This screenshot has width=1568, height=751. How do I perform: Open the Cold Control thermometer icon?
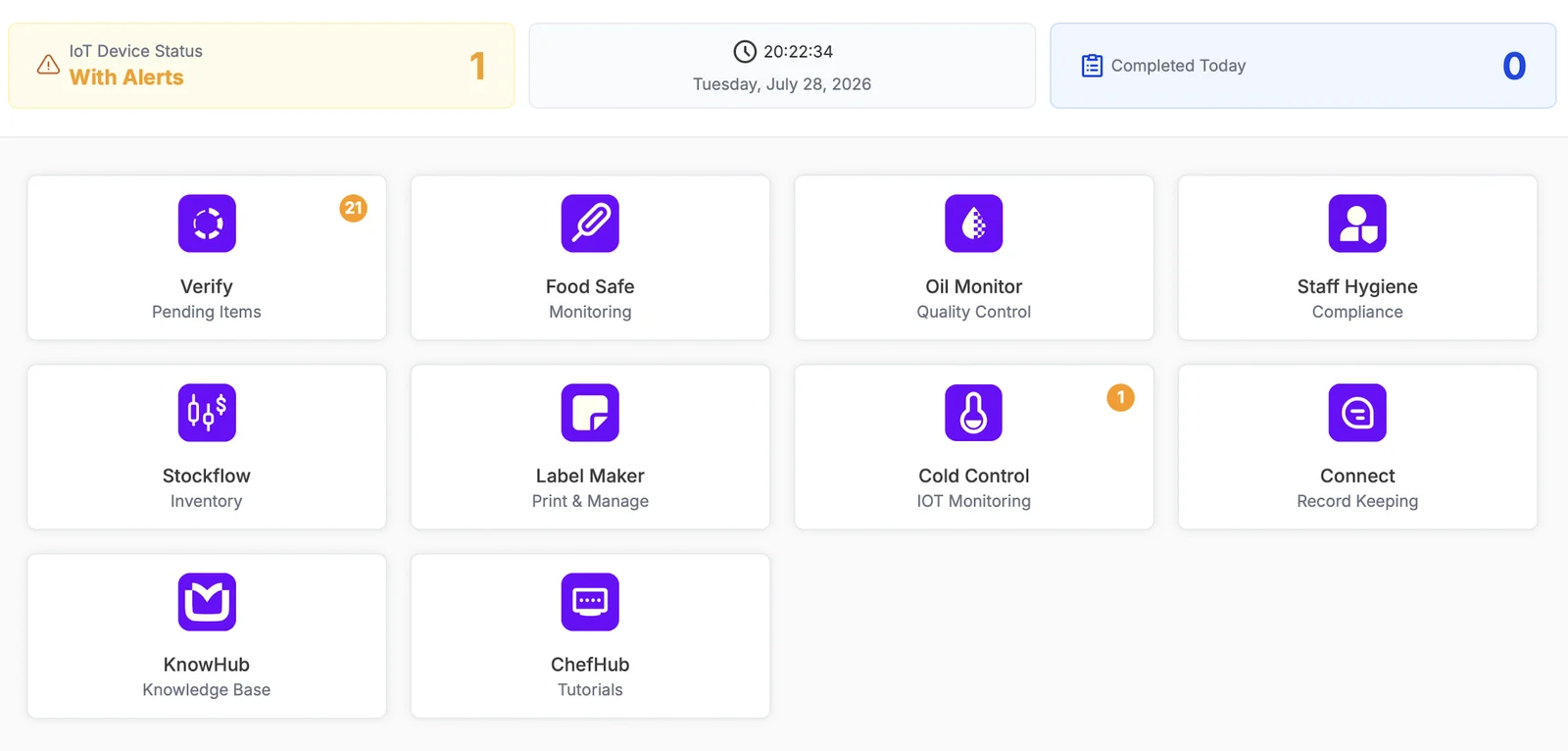click(x=974, y=413)
